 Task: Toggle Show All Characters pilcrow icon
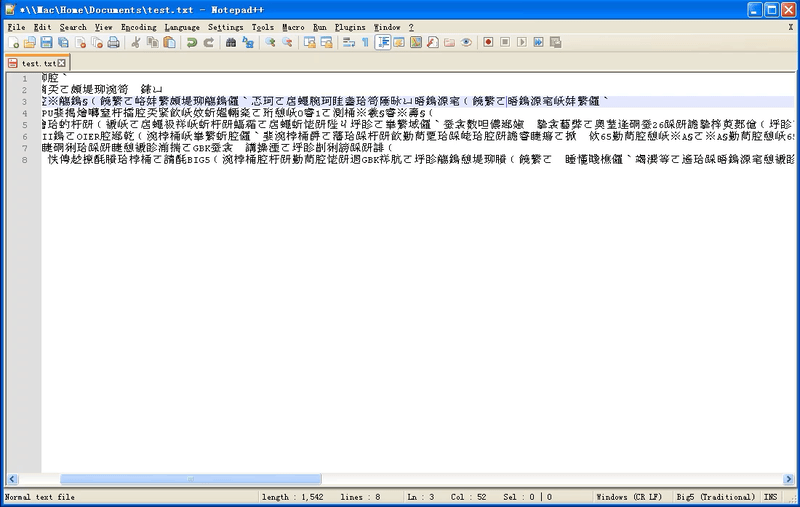(365, 43)
